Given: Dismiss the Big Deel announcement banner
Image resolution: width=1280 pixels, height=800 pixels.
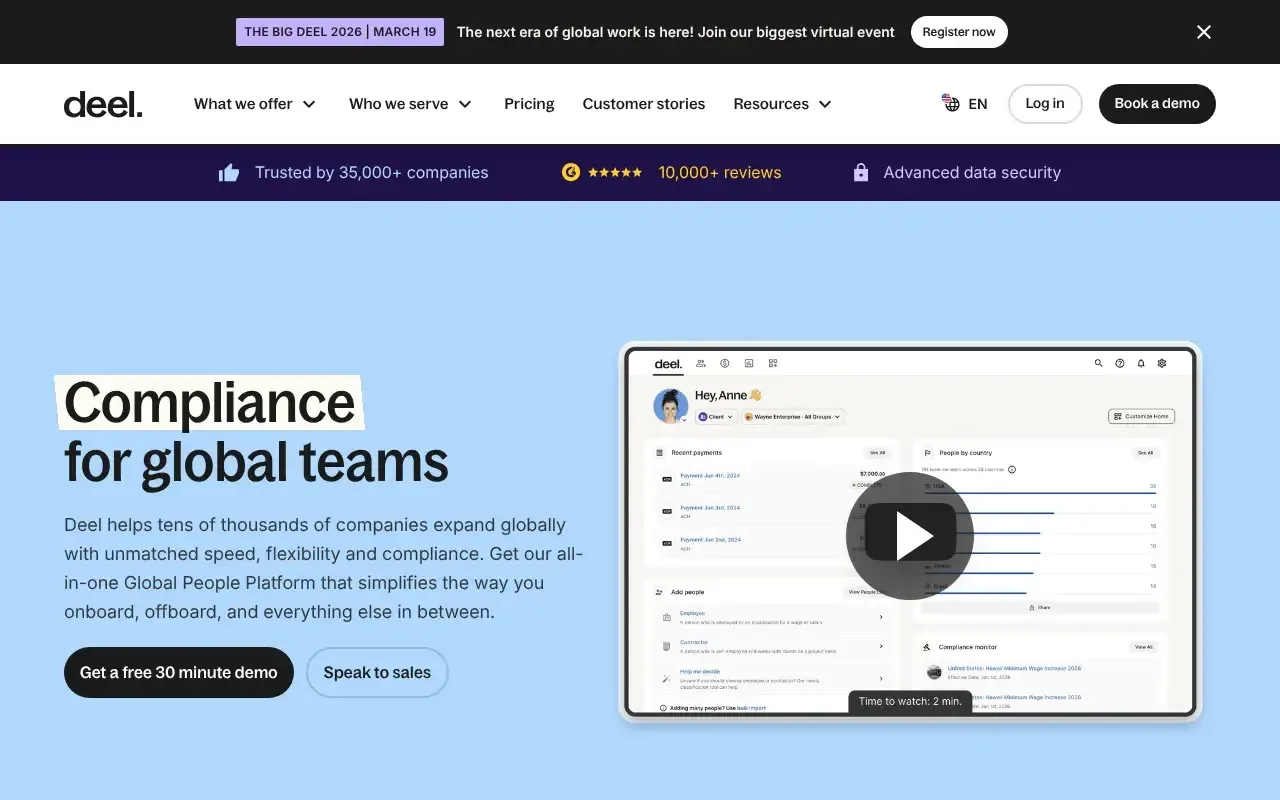Looking at the screenshot, I should click(x=1203, y=32).
